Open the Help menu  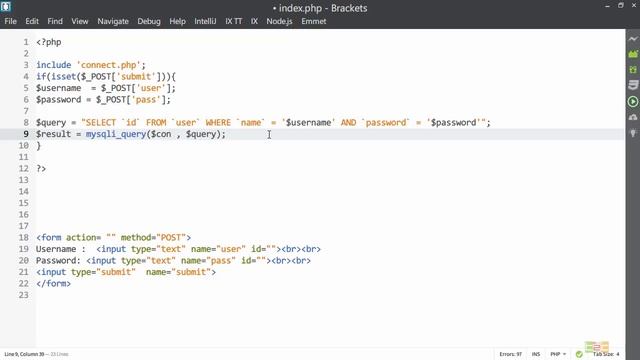tap(178, 21)
